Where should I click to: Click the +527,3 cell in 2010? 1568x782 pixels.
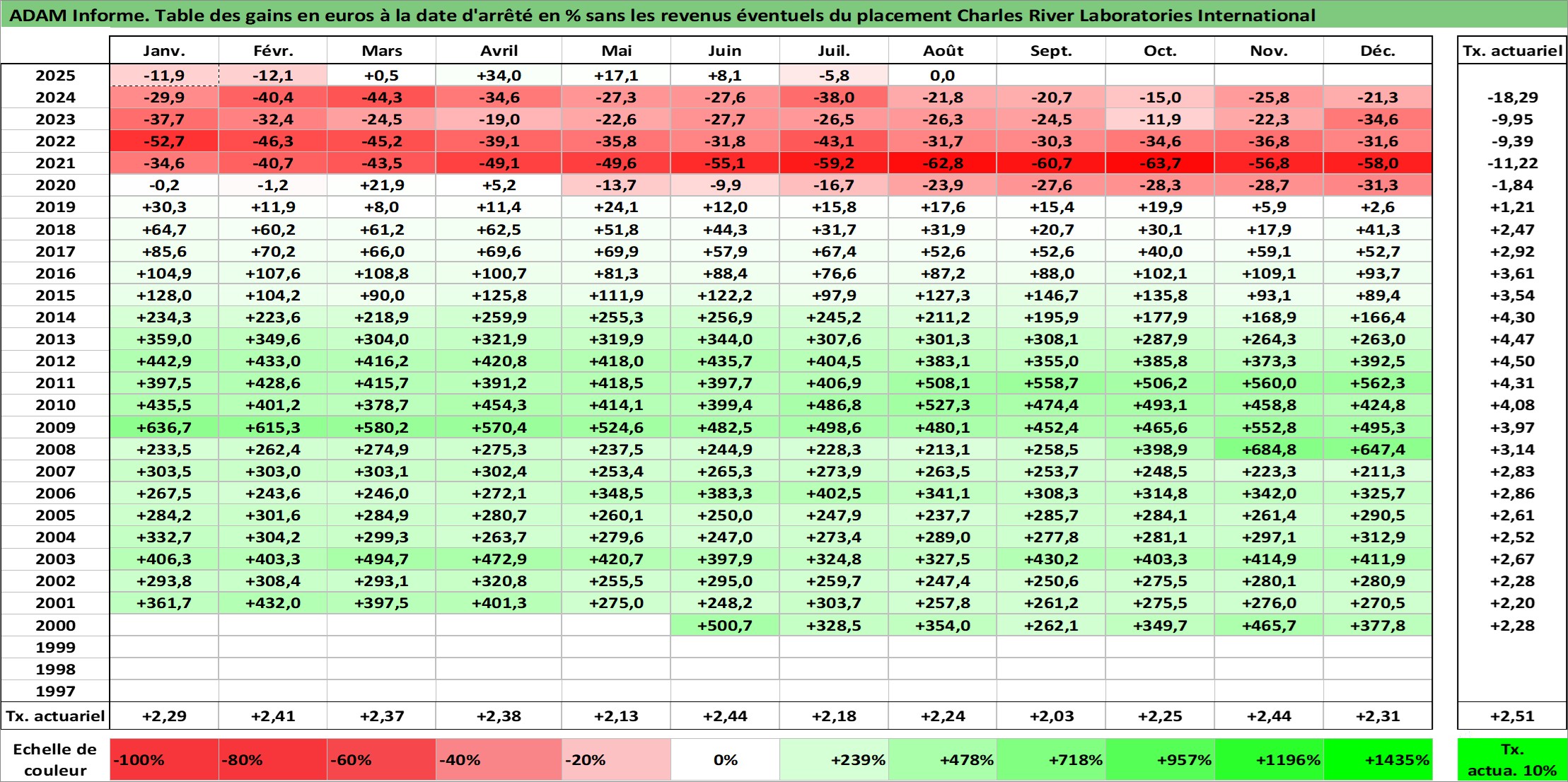[943, 405]
